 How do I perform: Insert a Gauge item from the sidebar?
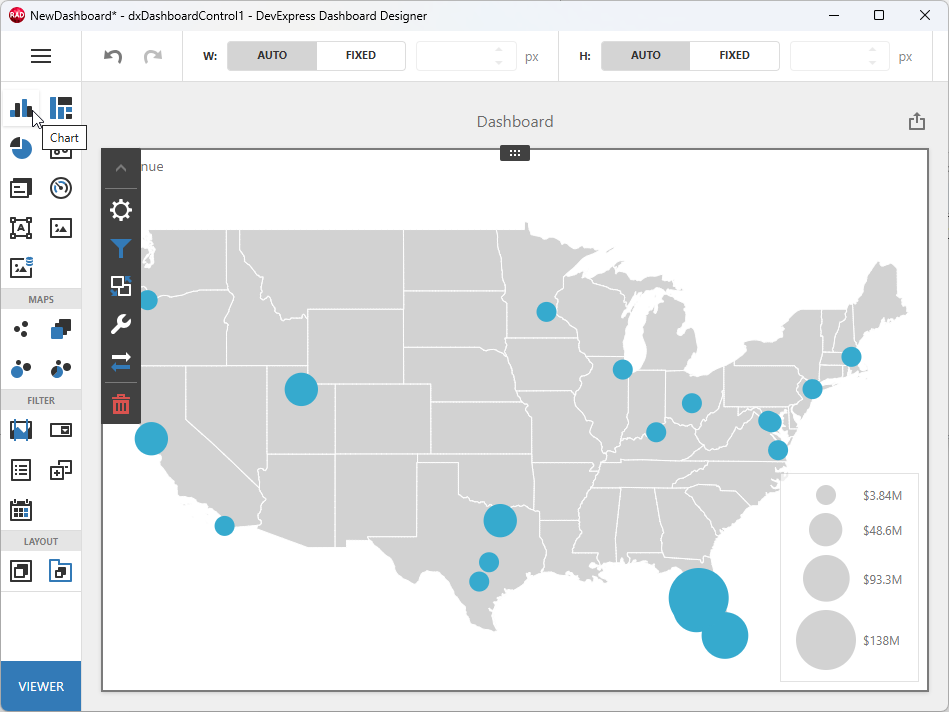click(x=60, y=188)
